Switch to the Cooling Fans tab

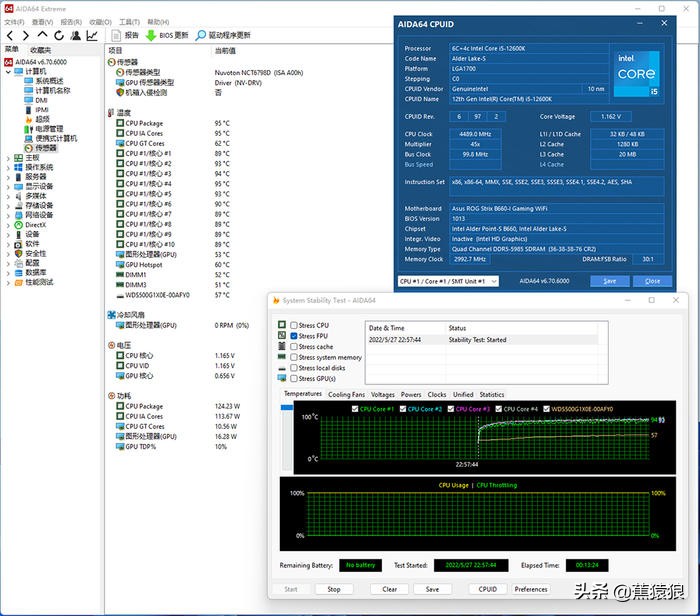pos(346,395)
